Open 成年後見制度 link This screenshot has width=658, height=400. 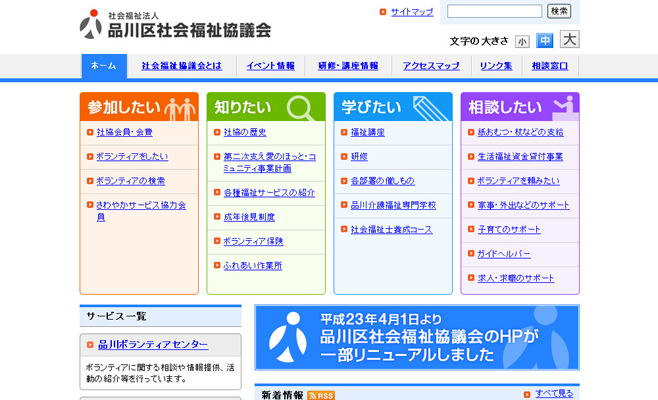(x=249, y=217)
